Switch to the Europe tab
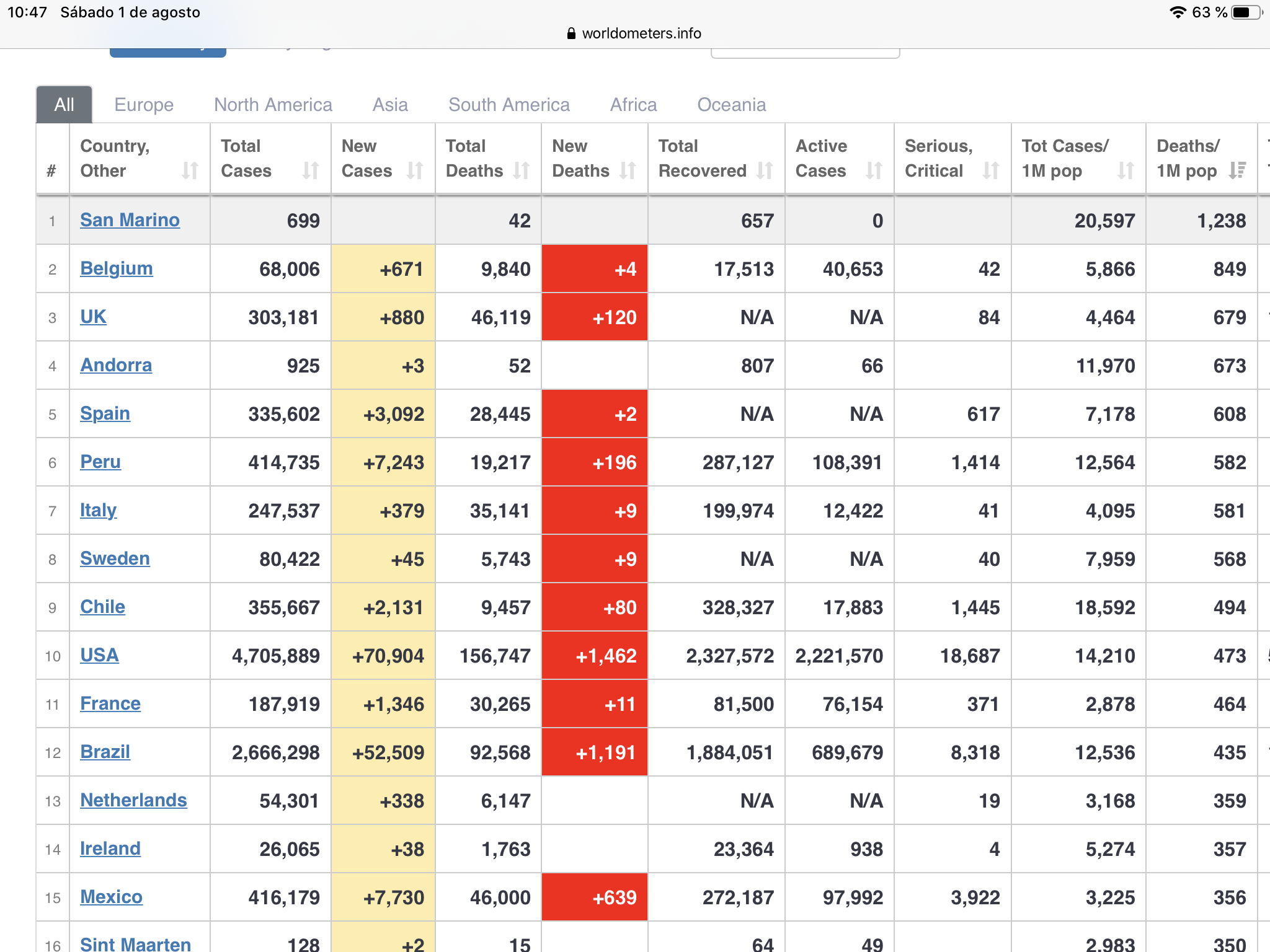The height and width of the screenshot is (952, 1270). 144,105
